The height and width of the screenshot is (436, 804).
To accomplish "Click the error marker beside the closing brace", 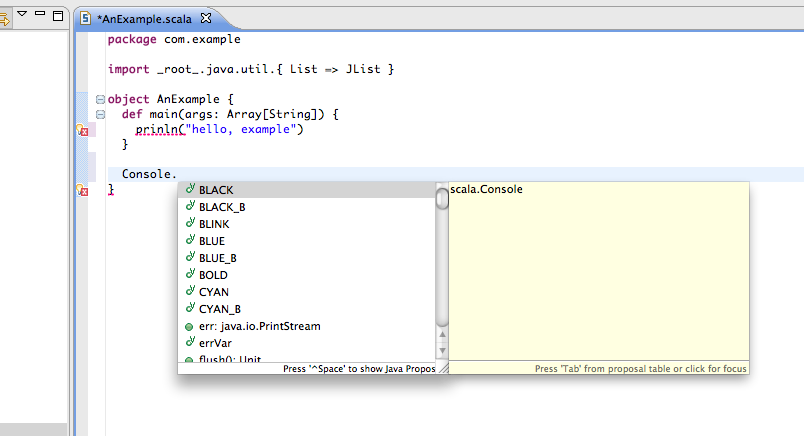I will (82, 189).
